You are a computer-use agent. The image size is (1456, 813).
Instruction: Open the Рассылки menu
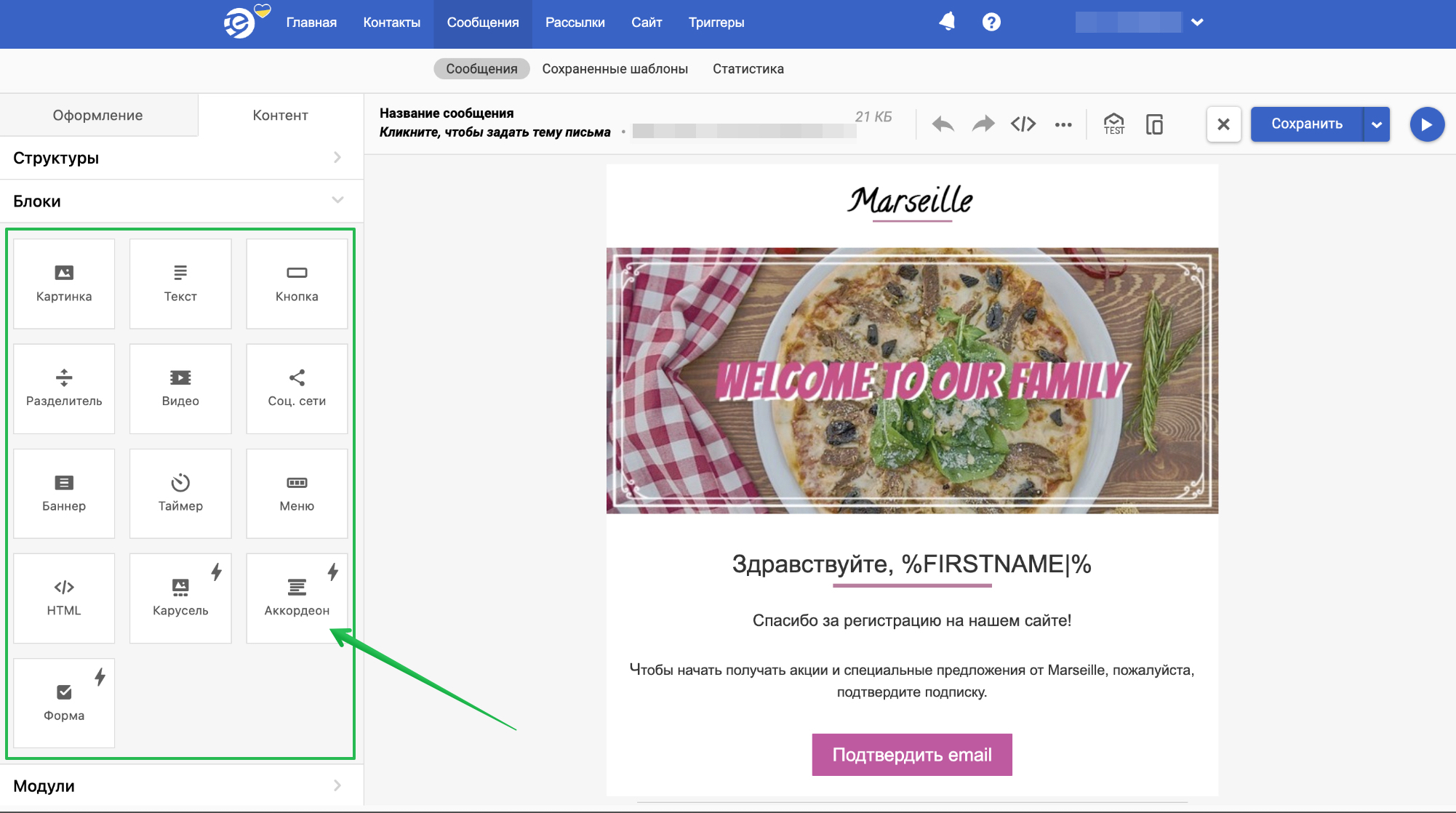575,23
